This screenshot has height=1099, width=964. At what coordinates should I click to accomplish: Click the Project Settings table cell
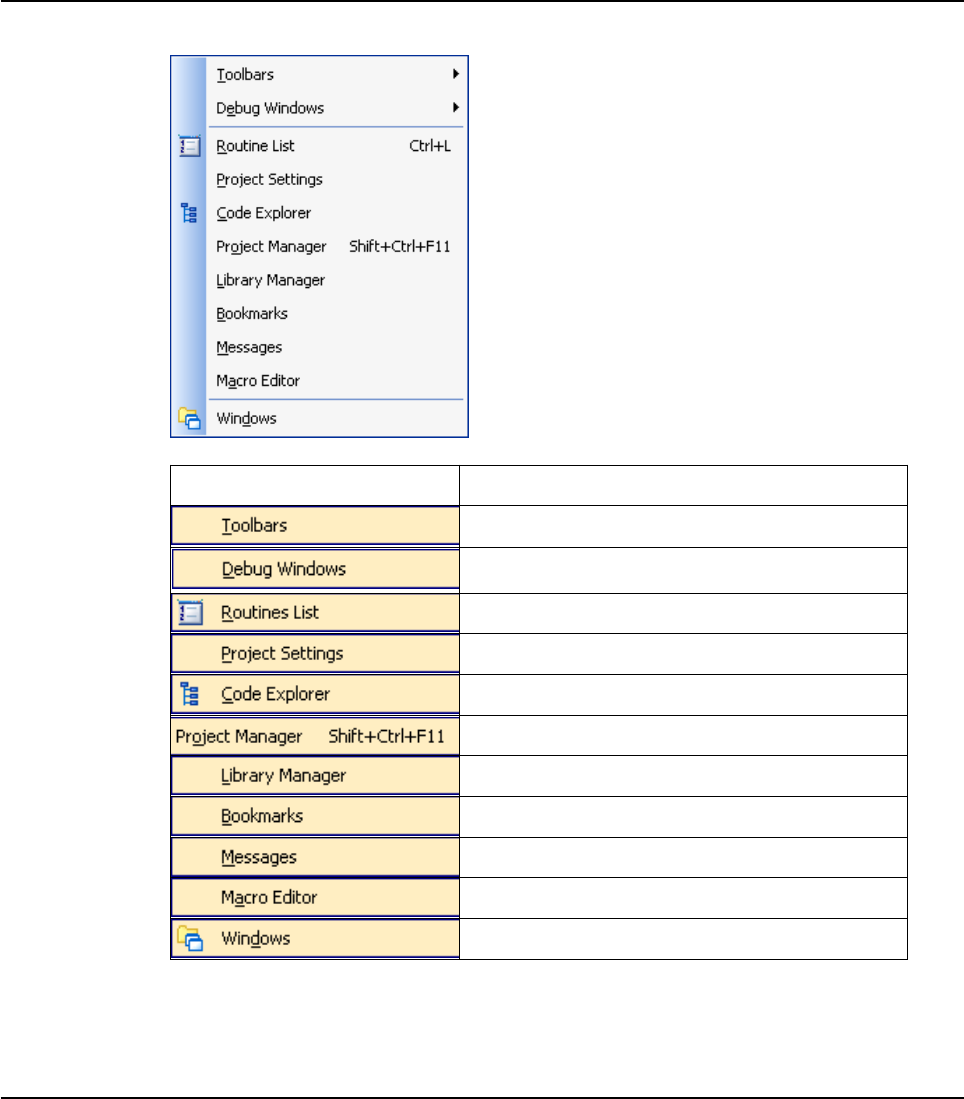[315, 653]
